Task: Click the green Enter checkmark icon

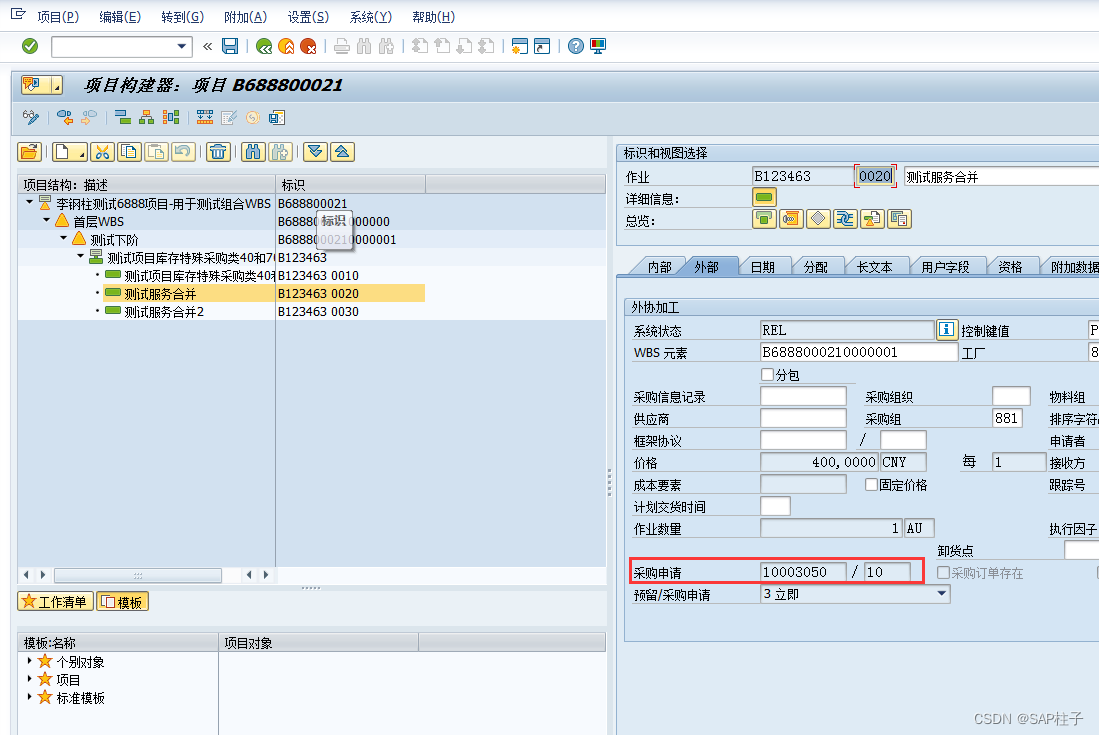Action: (30, 46)
